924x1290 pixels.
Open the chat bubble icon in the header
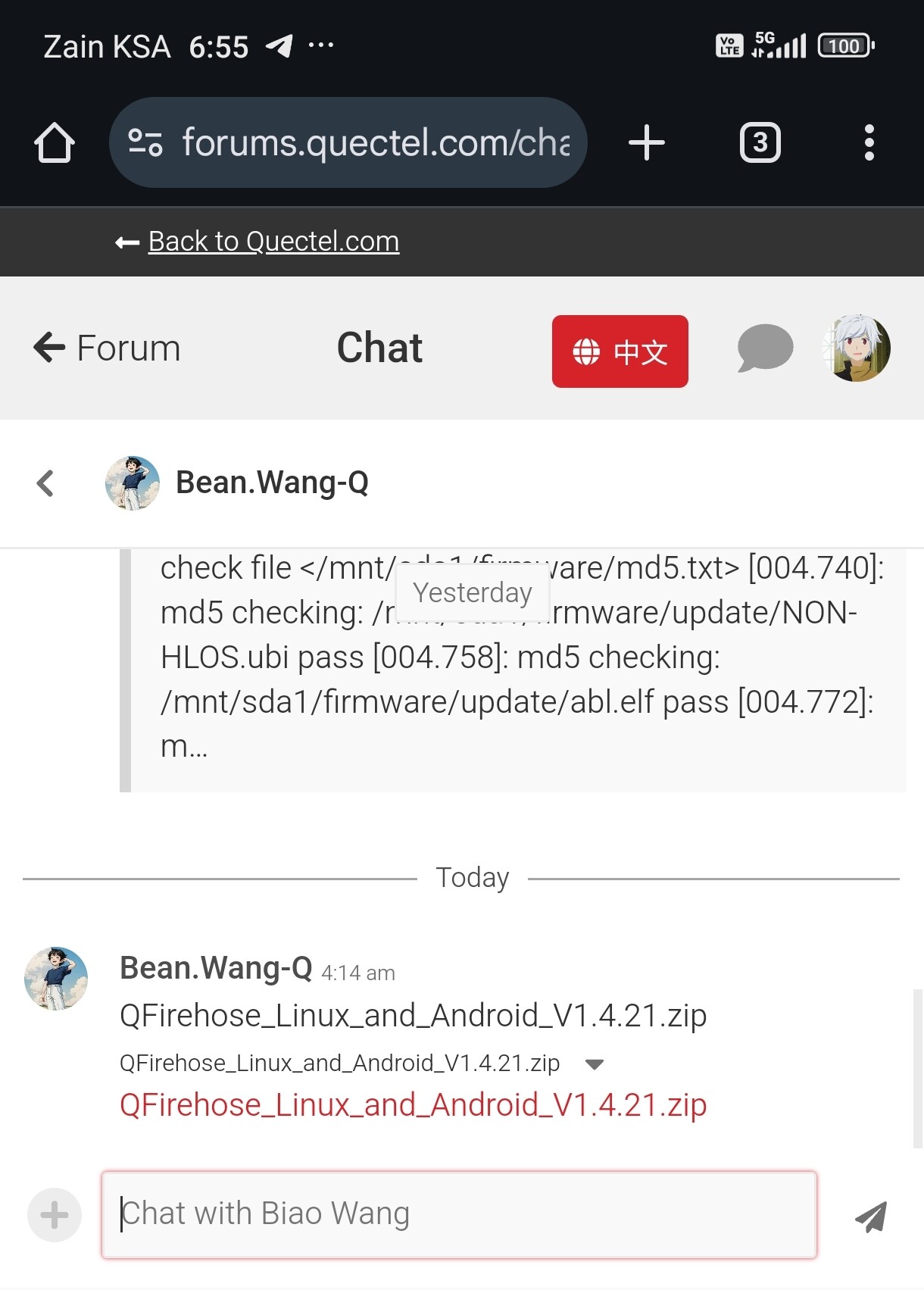tap(765, 348)
